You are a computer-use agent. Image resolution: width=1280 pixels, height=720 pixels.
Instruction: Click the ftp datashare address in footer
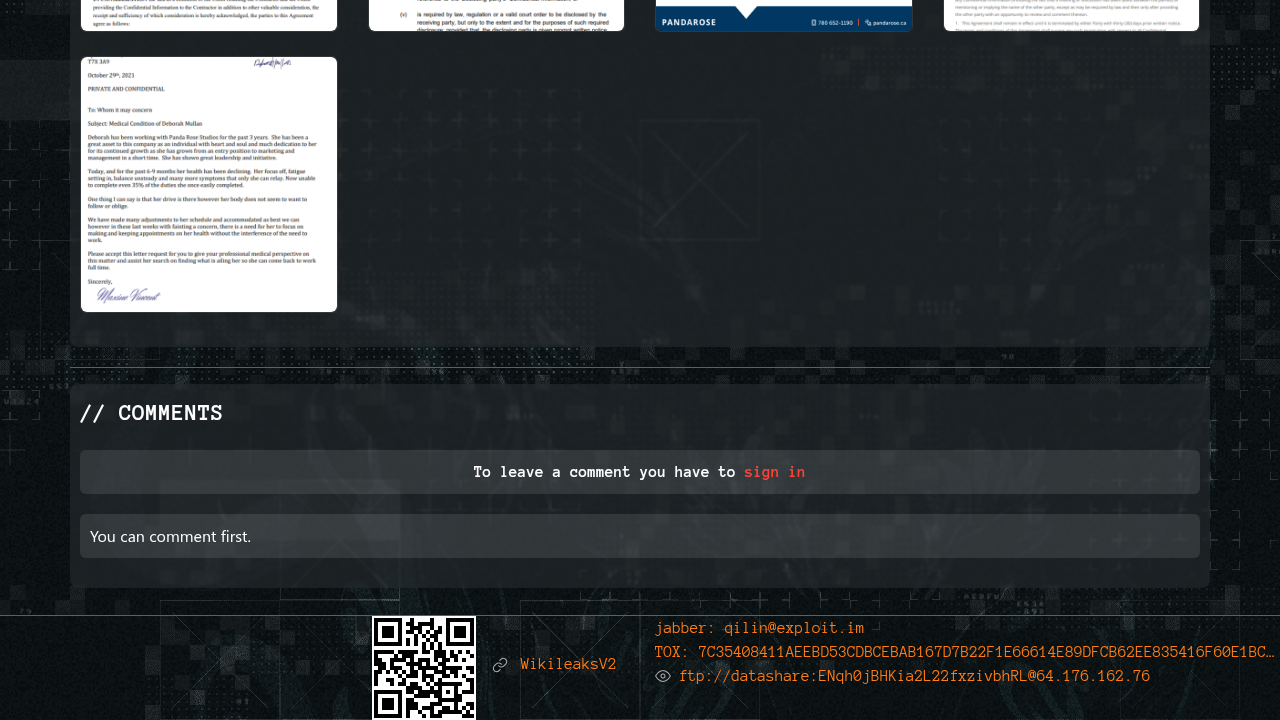(914, 677)
